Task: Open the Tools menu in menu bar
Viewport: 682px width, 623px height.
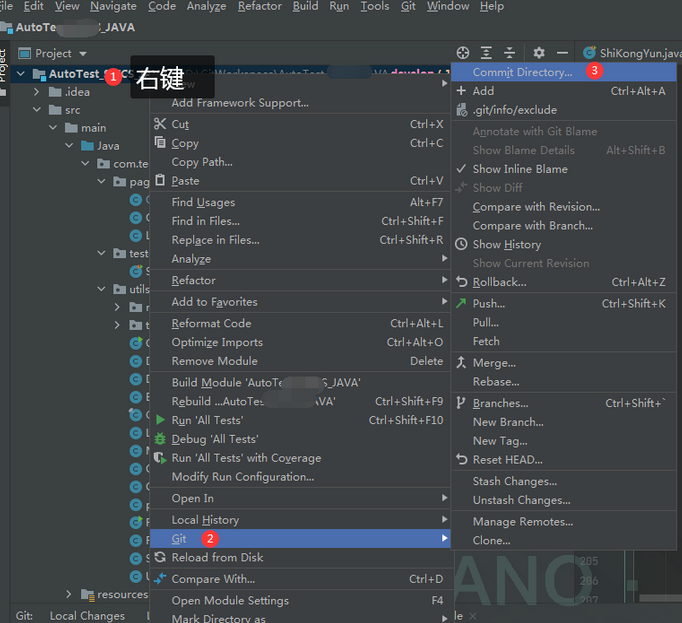Action: tap(375, 7)
